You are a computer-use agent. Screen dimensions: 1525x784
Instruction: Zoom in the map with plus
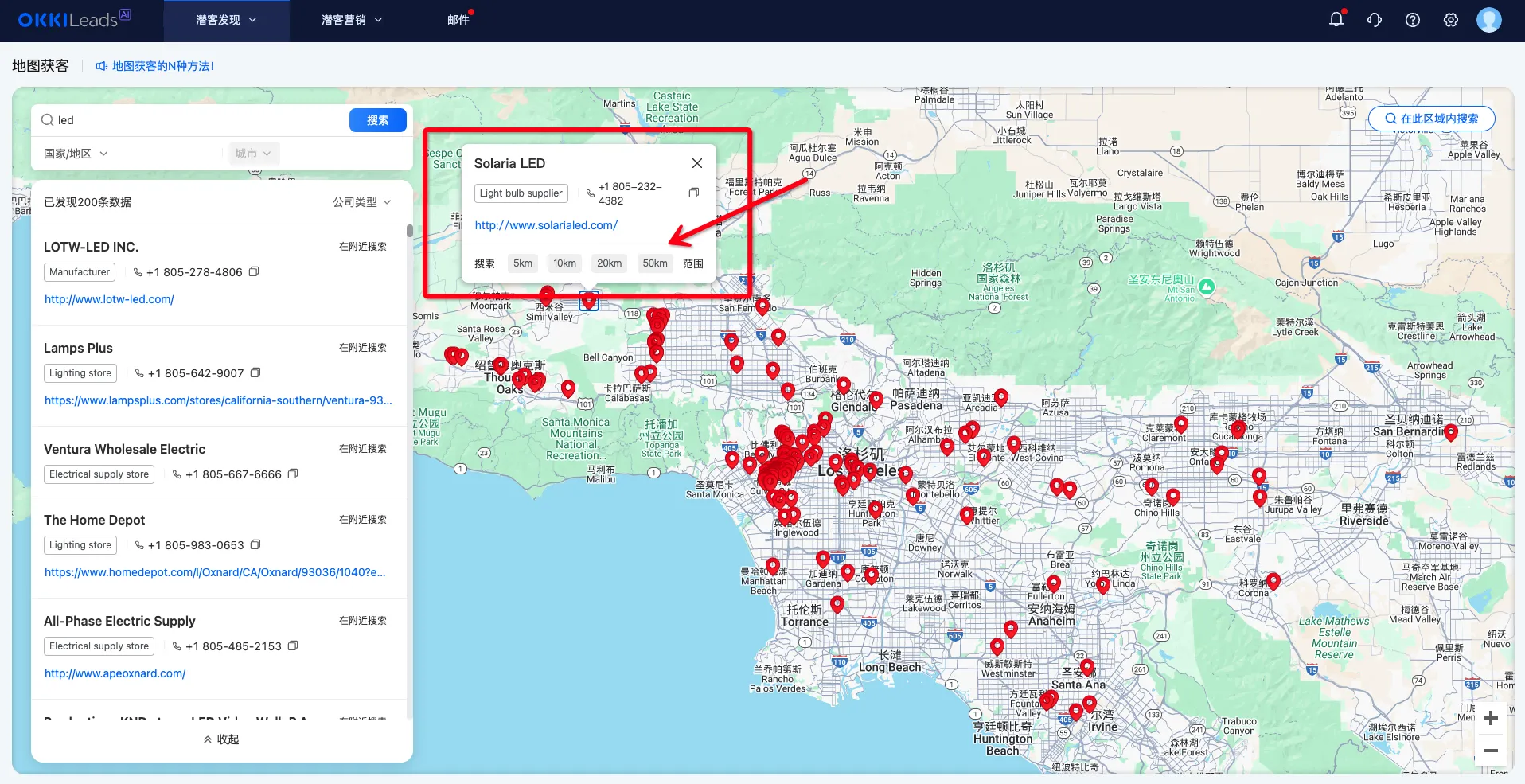(x=1491, y=718)
